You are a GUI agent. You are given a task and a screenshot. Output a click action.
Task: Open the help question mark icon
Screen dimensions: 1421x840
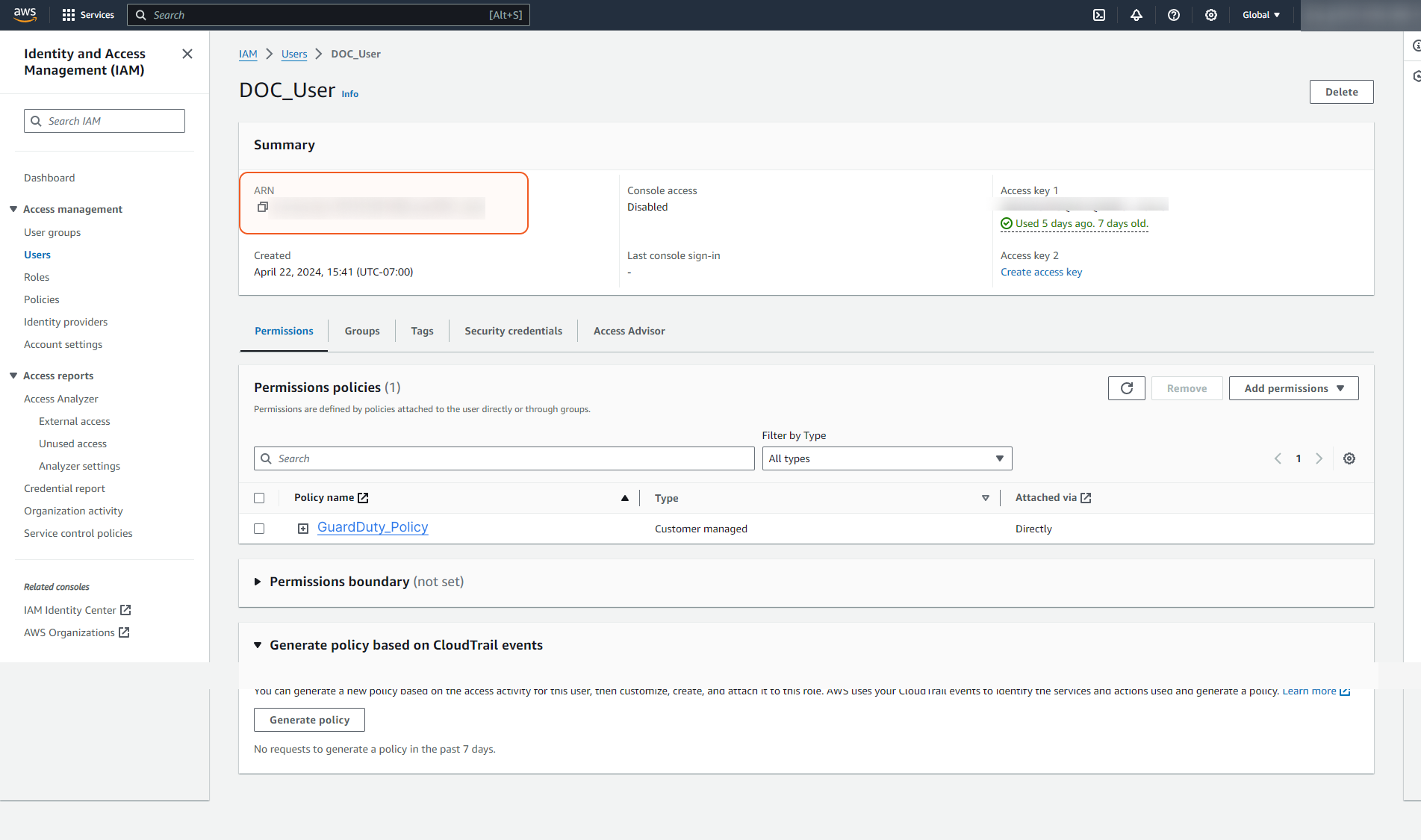(x=1173, y=15)
